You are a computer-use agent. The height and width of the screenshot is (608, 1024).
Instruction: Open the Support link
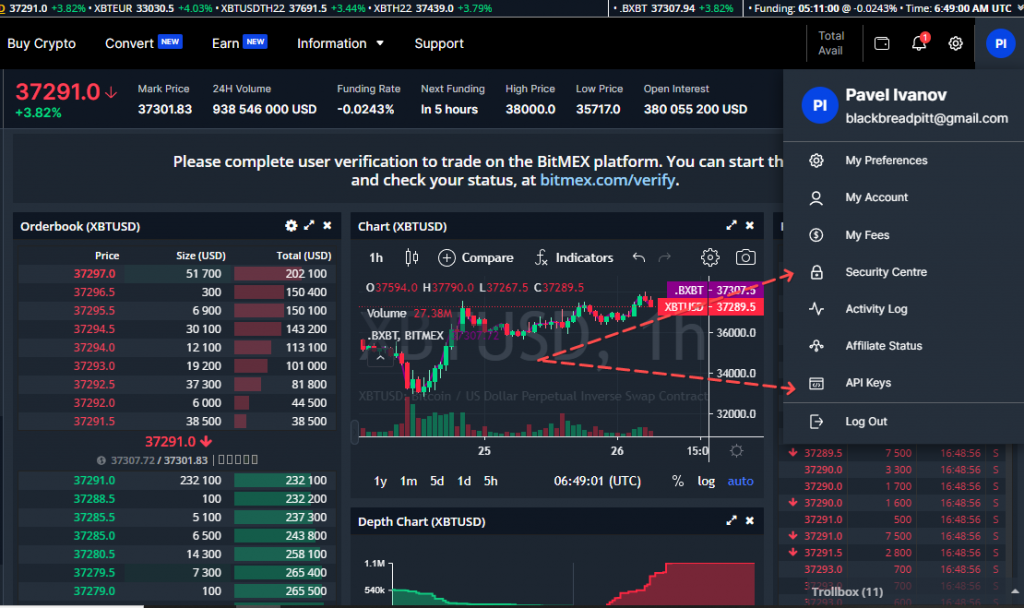click(439, 44)
